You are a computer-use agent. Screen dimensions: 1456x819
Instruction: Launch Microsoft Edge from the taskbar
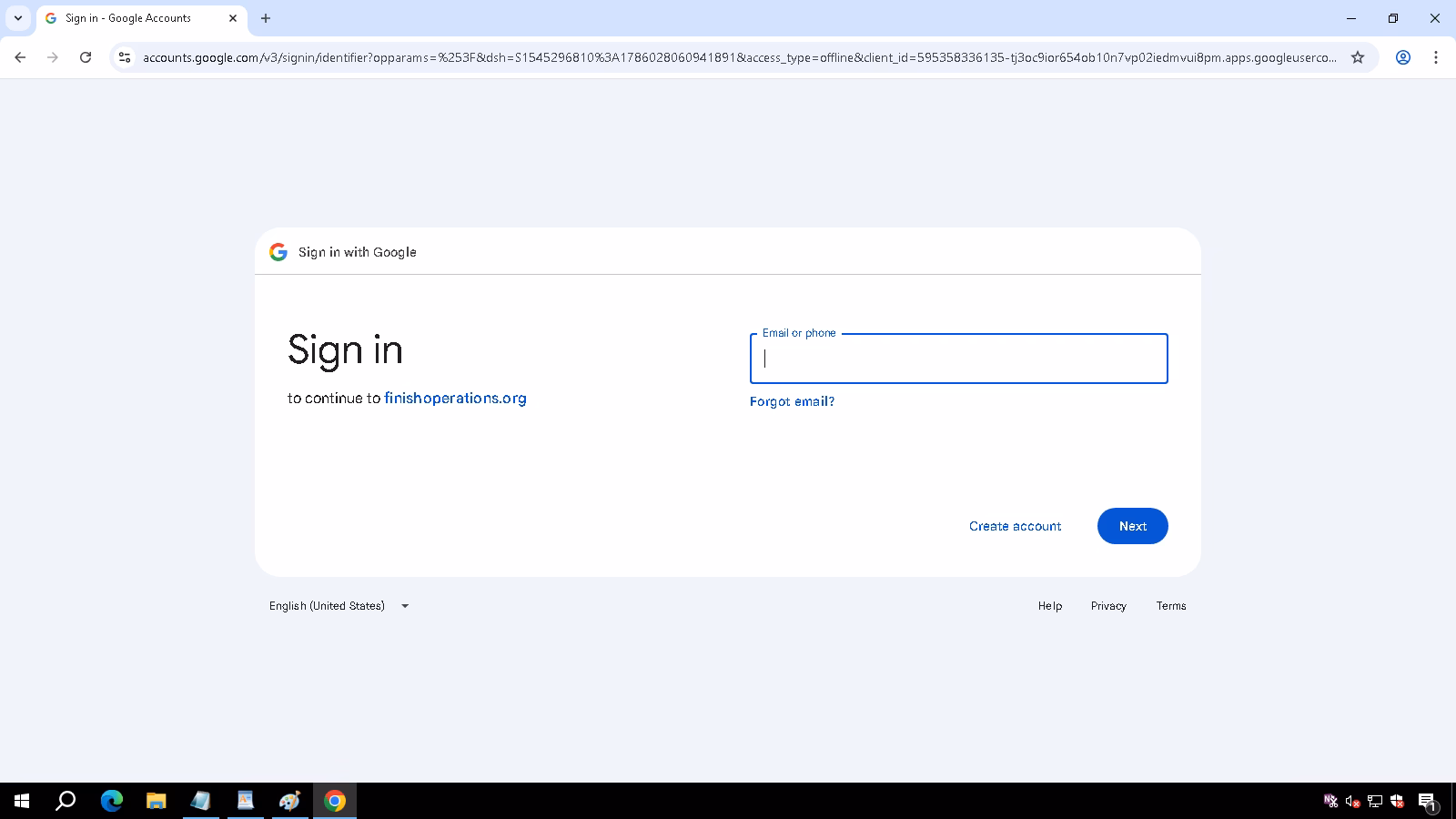[112, 801]
